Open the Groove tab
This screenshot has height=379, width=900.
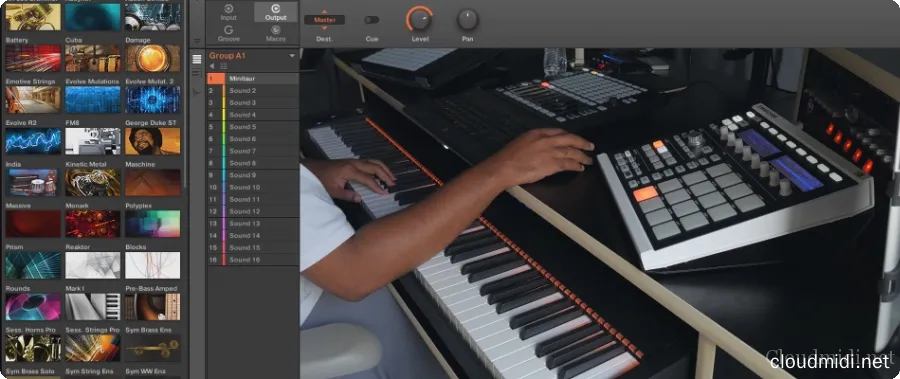pos(228,34)
